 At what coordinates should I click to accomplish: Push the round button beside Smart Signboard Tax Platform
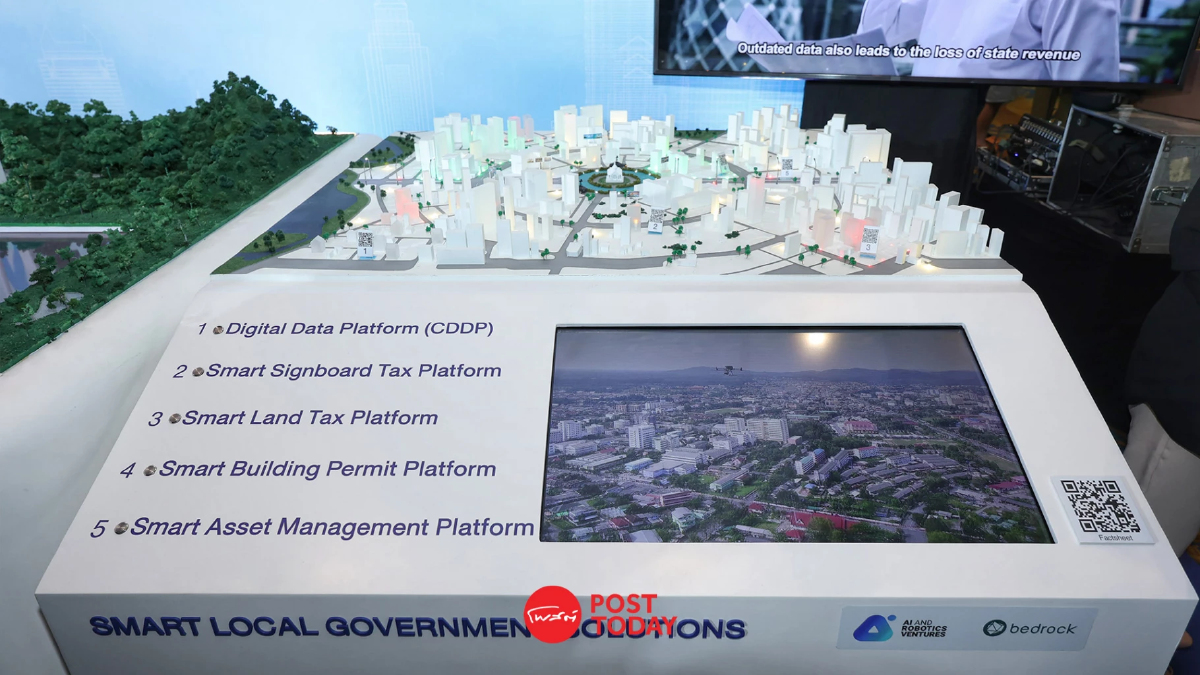tap(198, 371)
